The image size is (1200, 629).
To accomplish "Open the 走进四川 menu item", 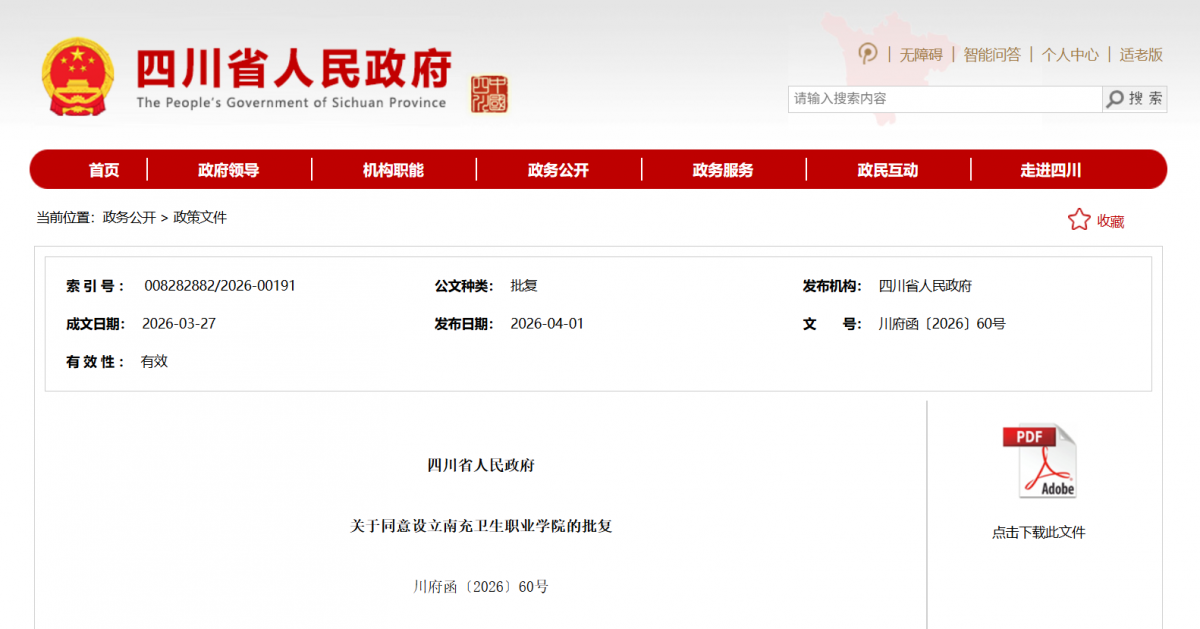I will [x=1050, y=170].
